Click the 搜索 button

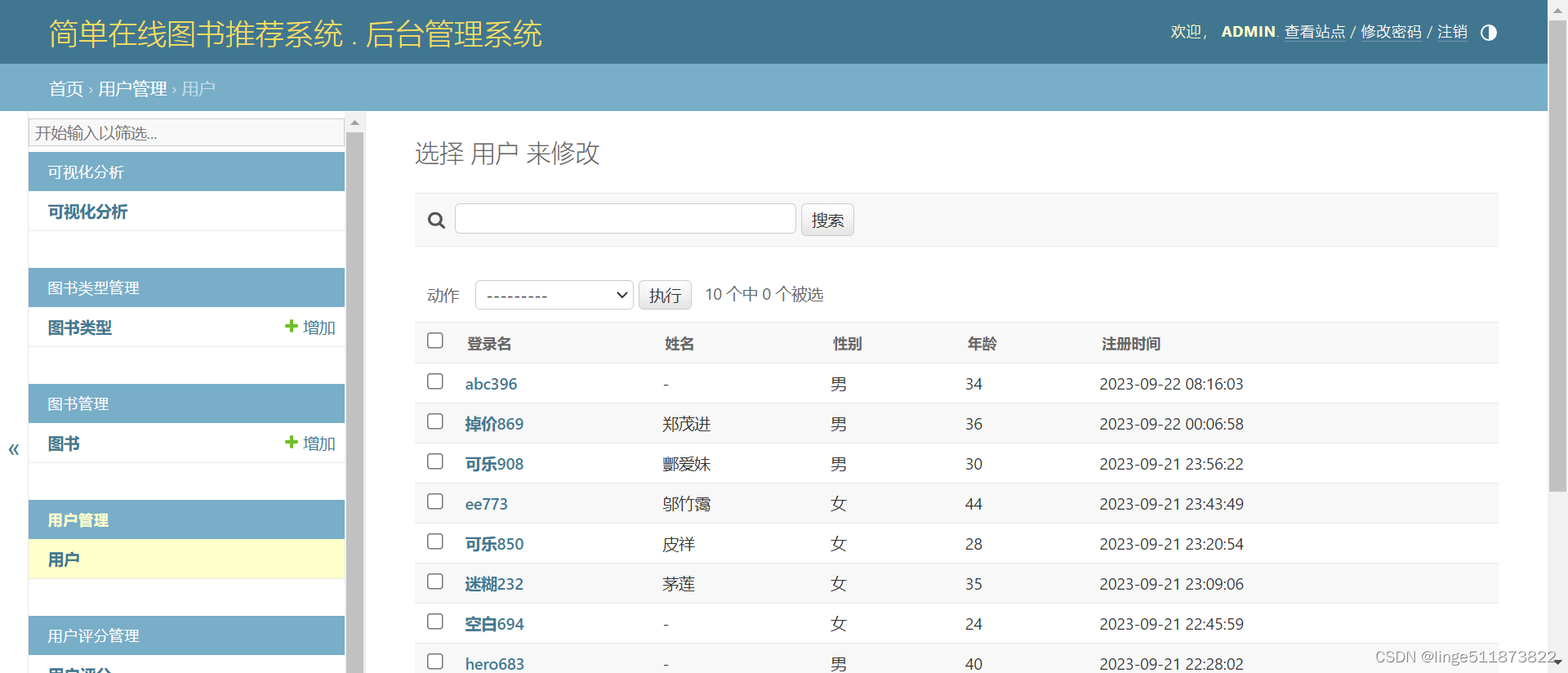coord(827,220)
